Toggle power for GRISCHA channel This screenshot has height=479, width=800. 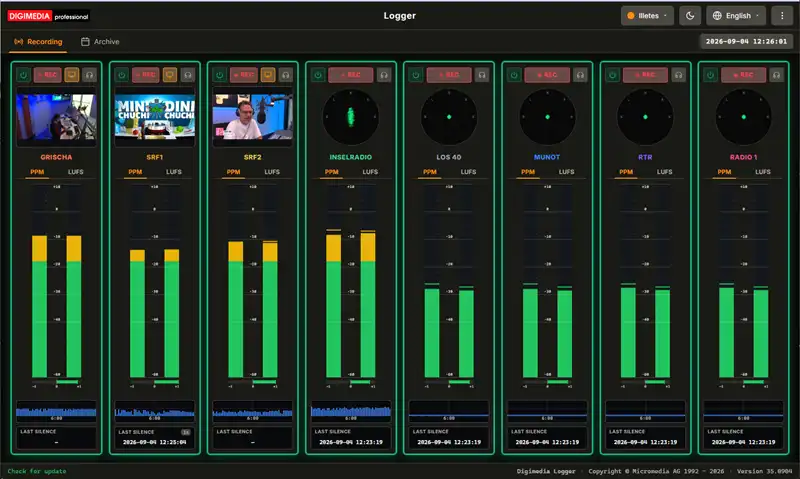[x=23, y=75]
